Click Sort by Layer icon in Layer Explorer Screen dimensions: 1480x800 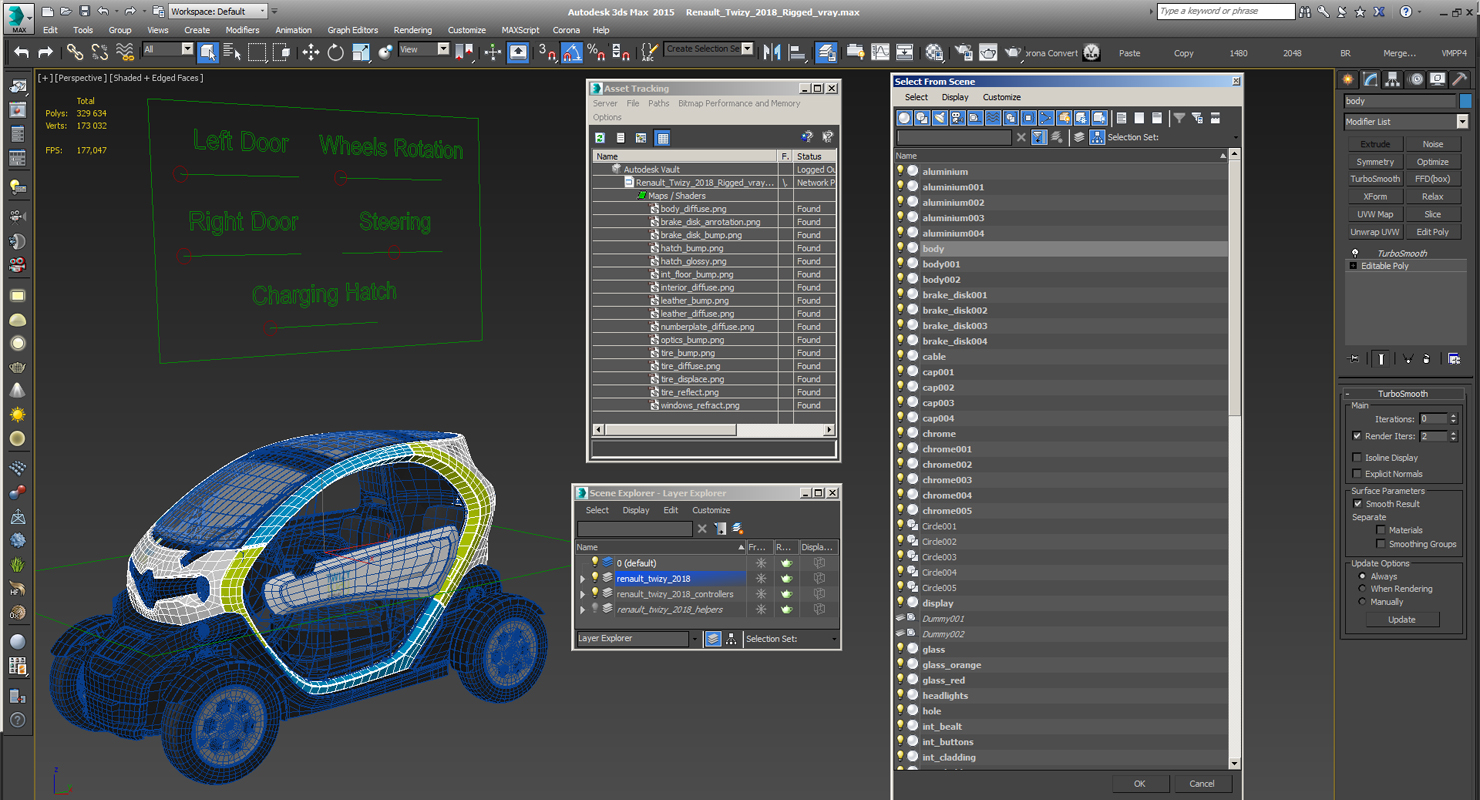pos(713,638)
